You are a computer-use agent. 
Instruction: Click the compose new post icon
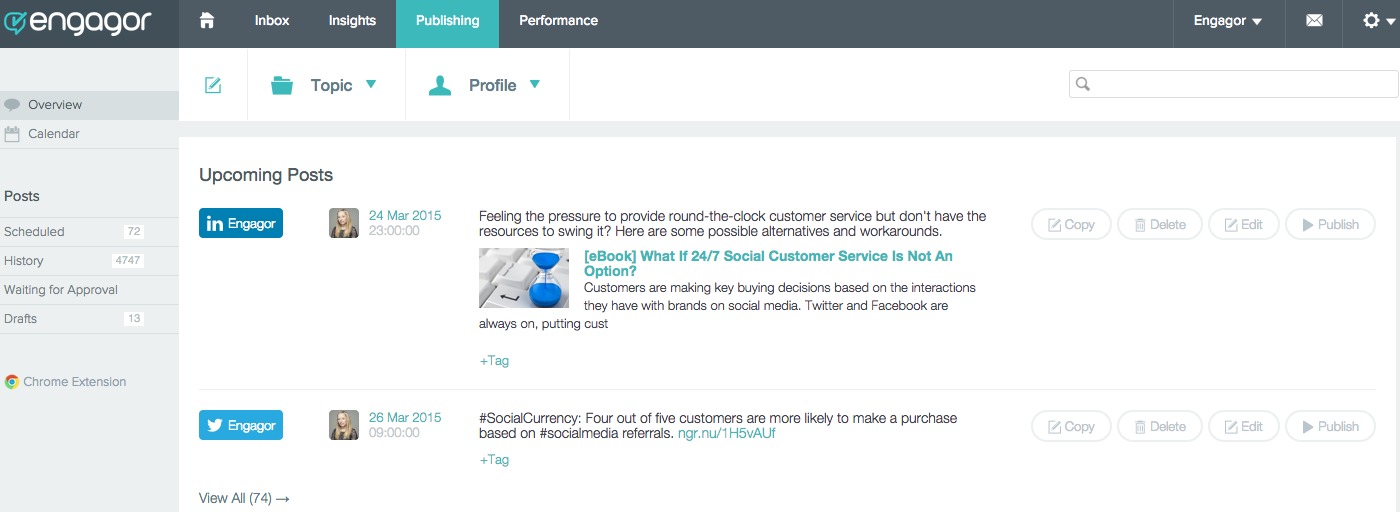click(213, 86)
